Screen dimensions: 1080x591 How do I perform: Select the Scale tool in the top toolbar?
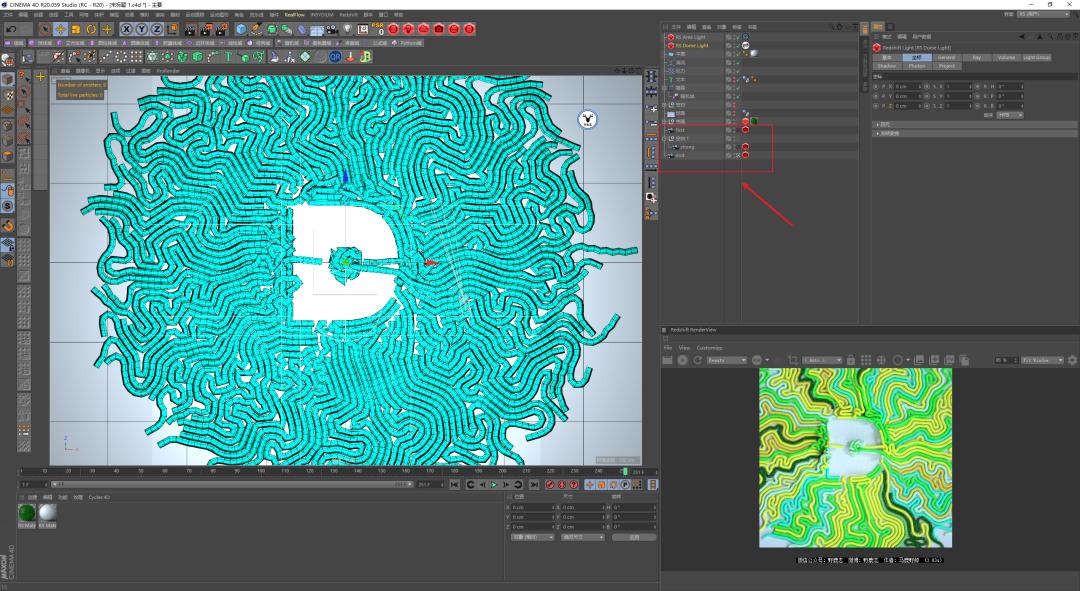point(76,30)
